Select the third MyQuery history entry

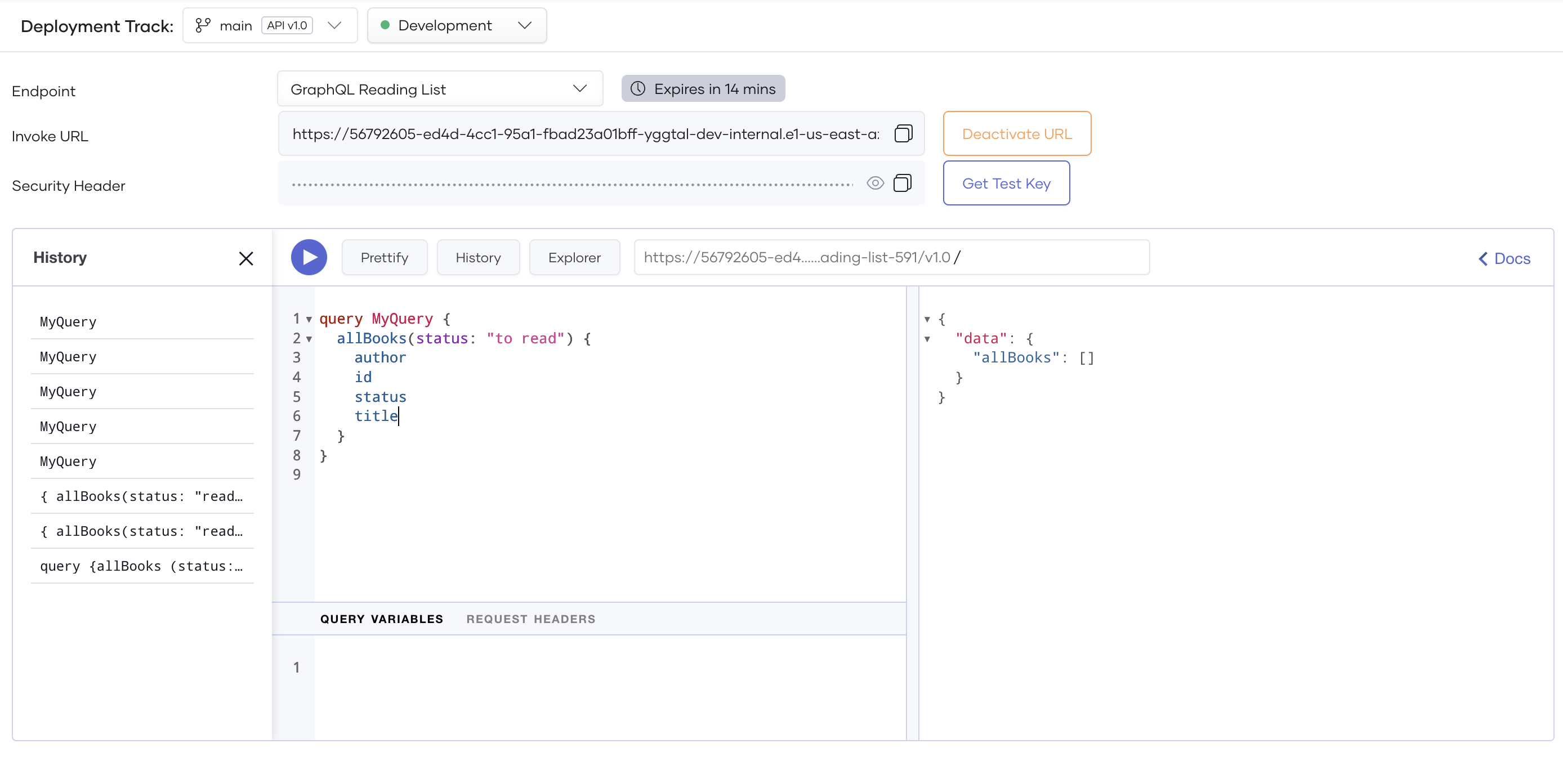[x=142, y=392]
